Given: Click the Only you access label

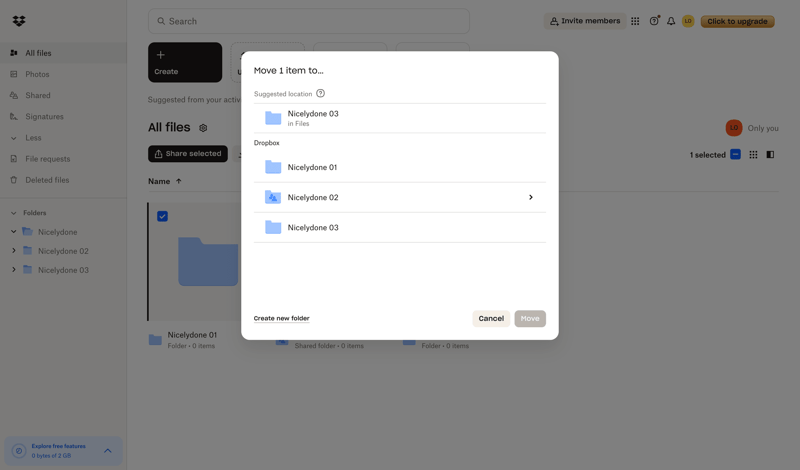Looking at the screenshot, I should coord(763,128).
